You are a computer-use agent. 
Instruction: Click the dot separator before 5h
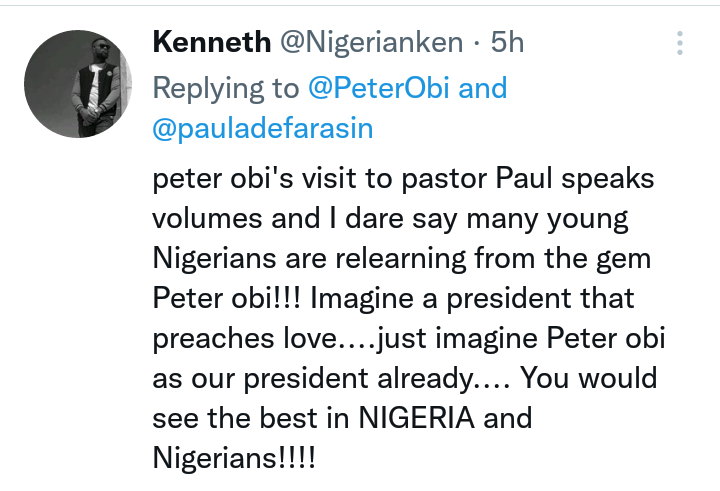coord(477,43)
